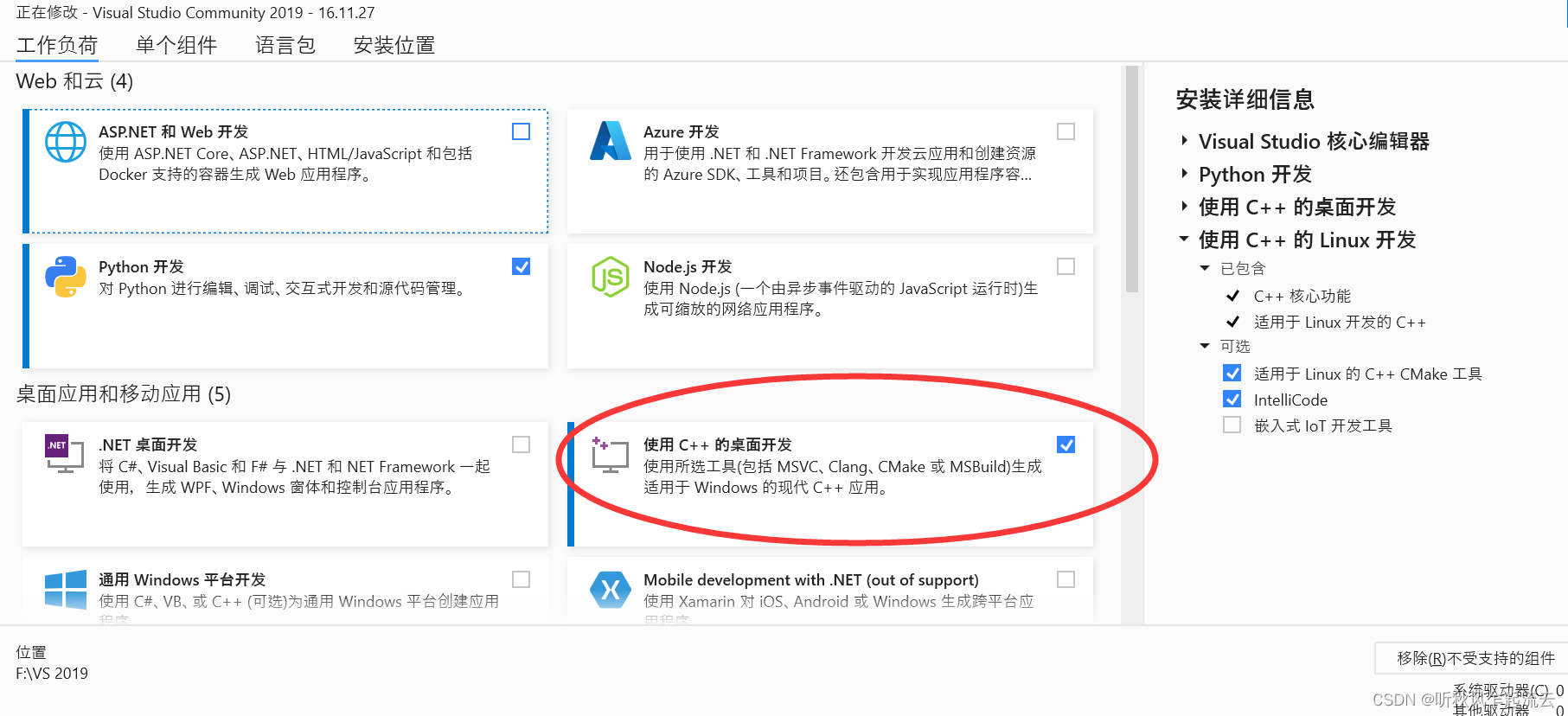Check the Node.js 开发 workload checkbox
Viewport: 1568px width, 716px height.
pyautogui.click(x=1066, y=266)
